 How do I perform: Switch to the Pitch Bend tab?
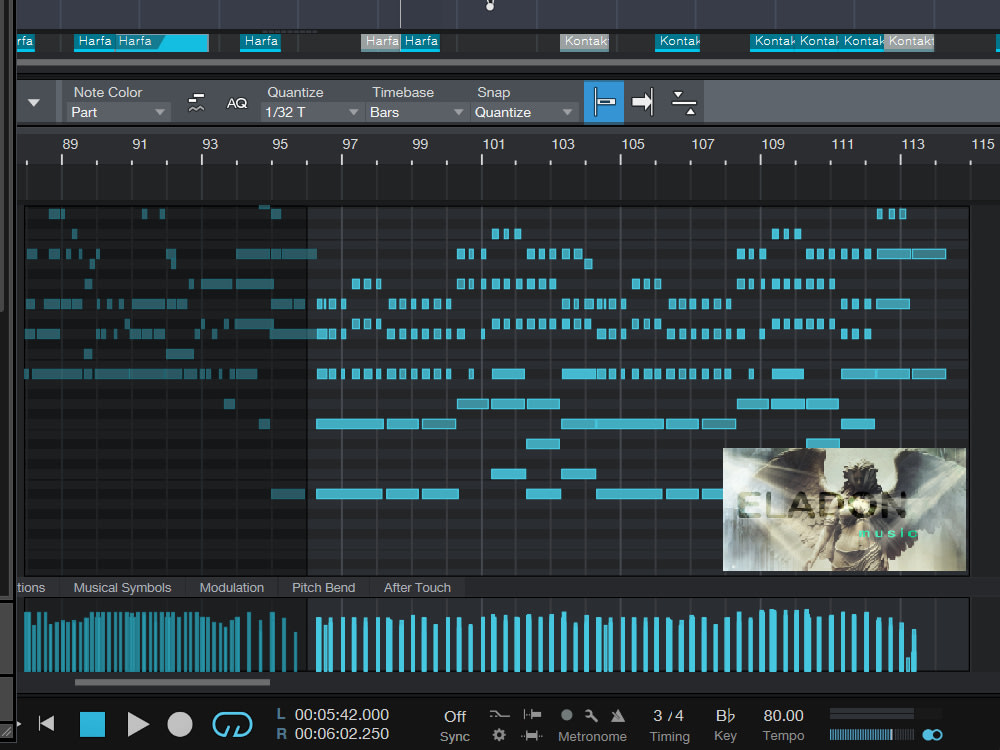click(323, 587)
